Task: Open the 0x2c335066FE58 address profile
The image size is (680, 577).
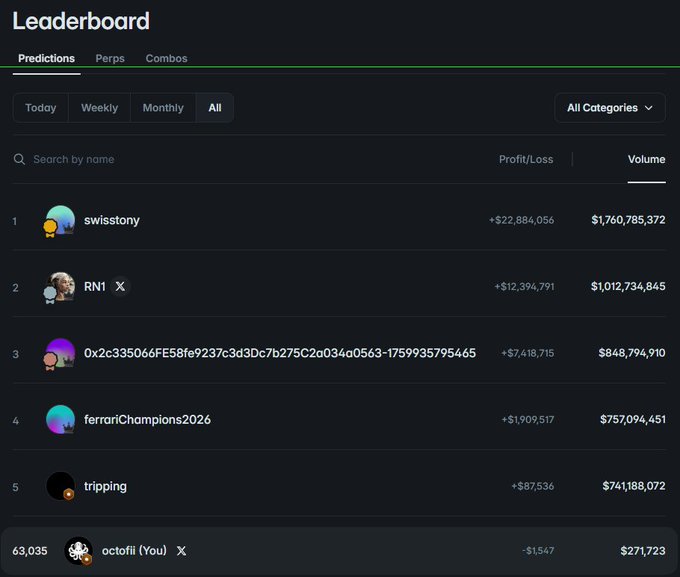Action: tap(280, 353)
